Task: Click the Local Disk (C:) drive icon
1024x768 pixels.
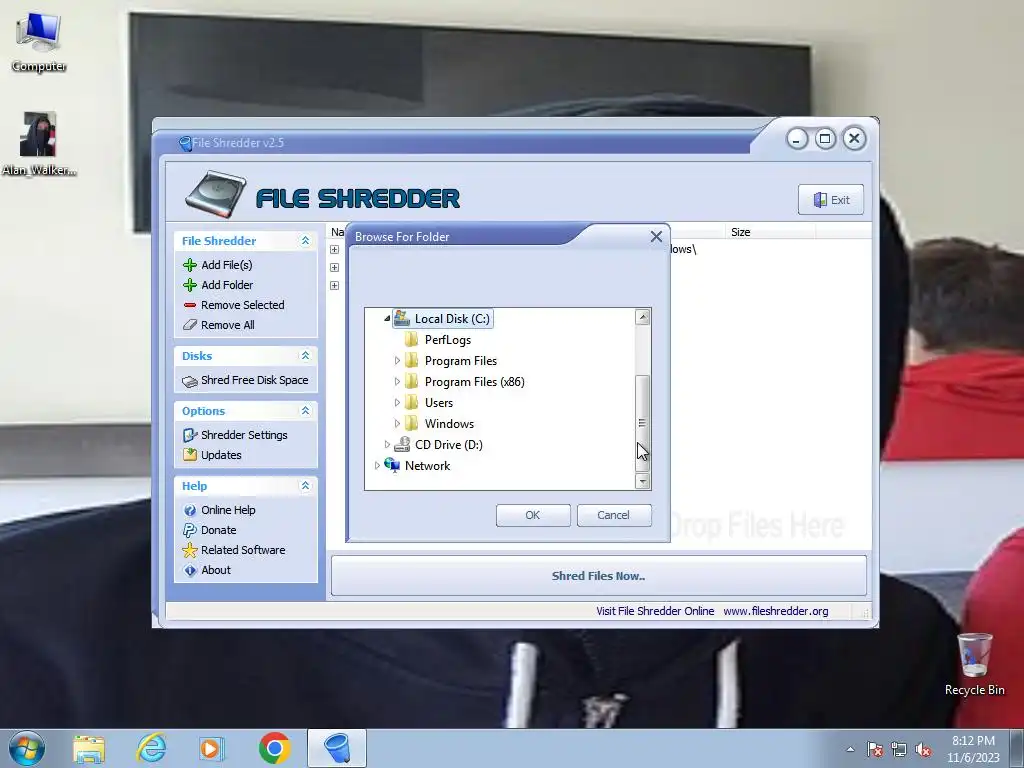Action: click(x=402, y=318)
